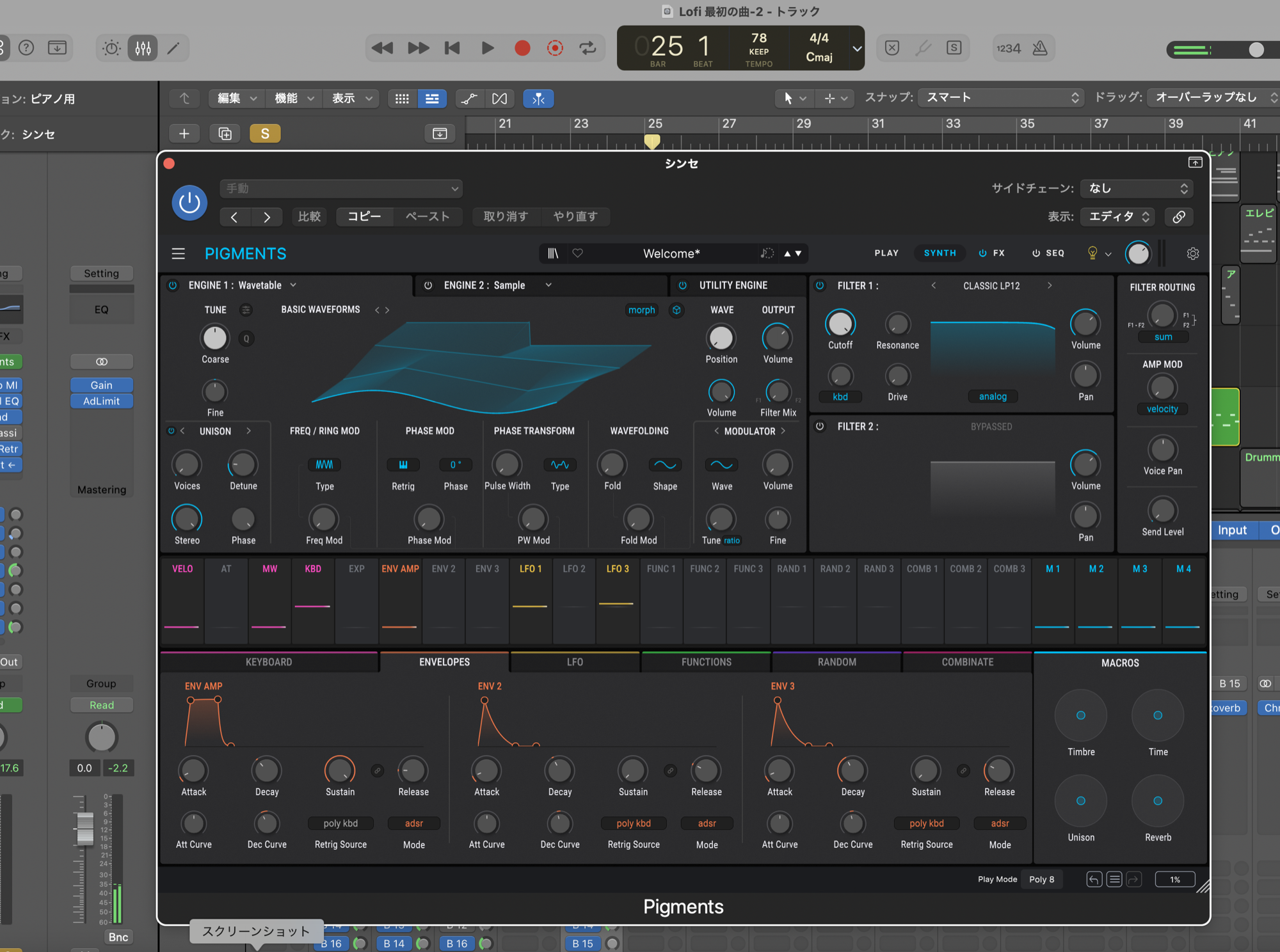Click the mixer channel volume fader
The image size is (1280, 952).
pyautogui.click(x=85, y=829)
